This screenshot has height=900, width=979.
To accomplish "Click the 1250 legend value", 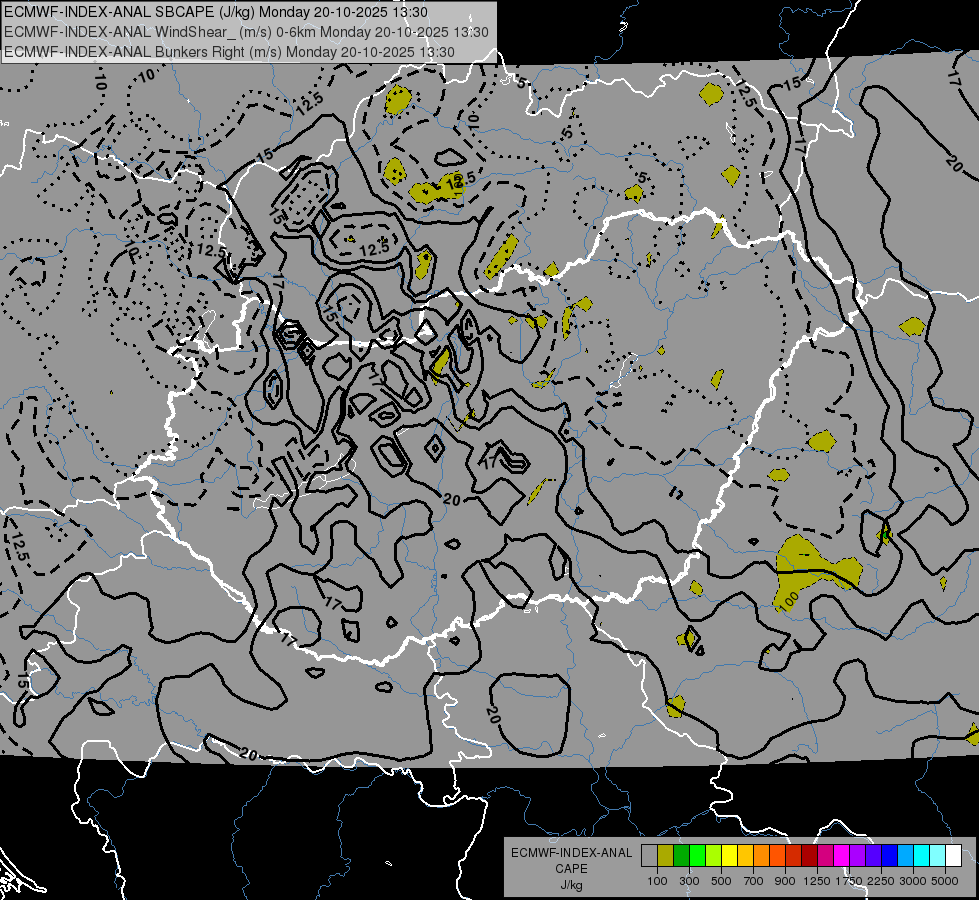I will tap(817, 881).
